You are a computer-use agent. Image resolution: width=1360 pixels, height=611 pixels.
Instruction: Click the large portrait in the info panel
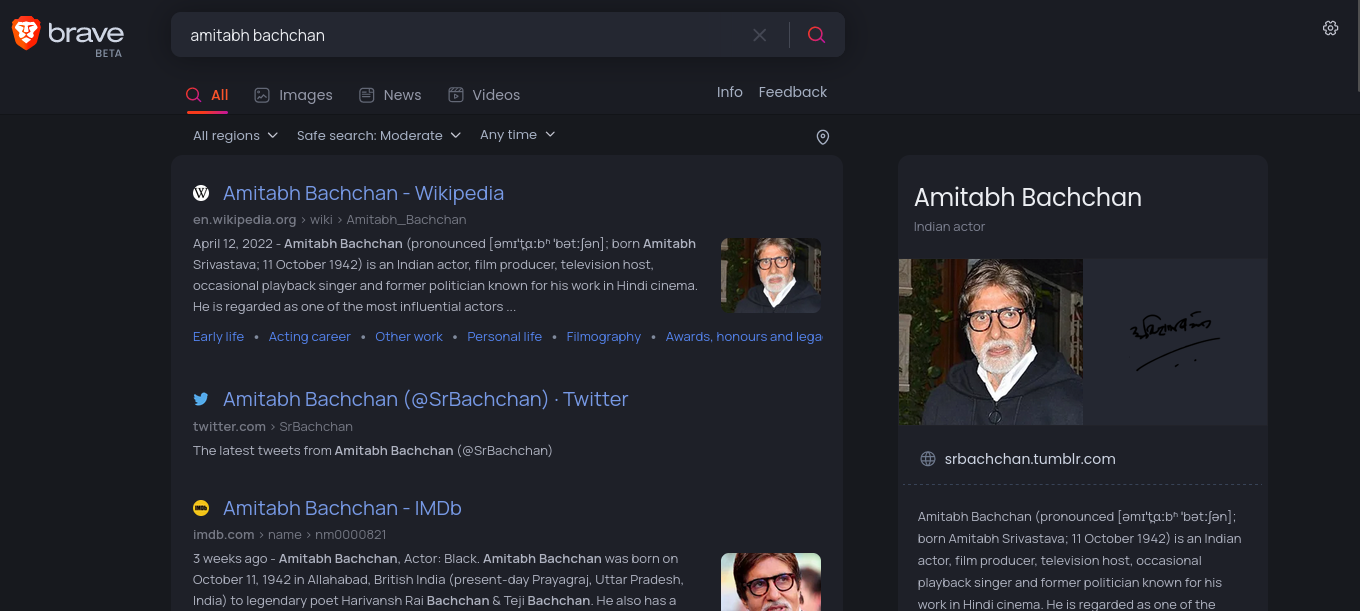tap(991, 342)
